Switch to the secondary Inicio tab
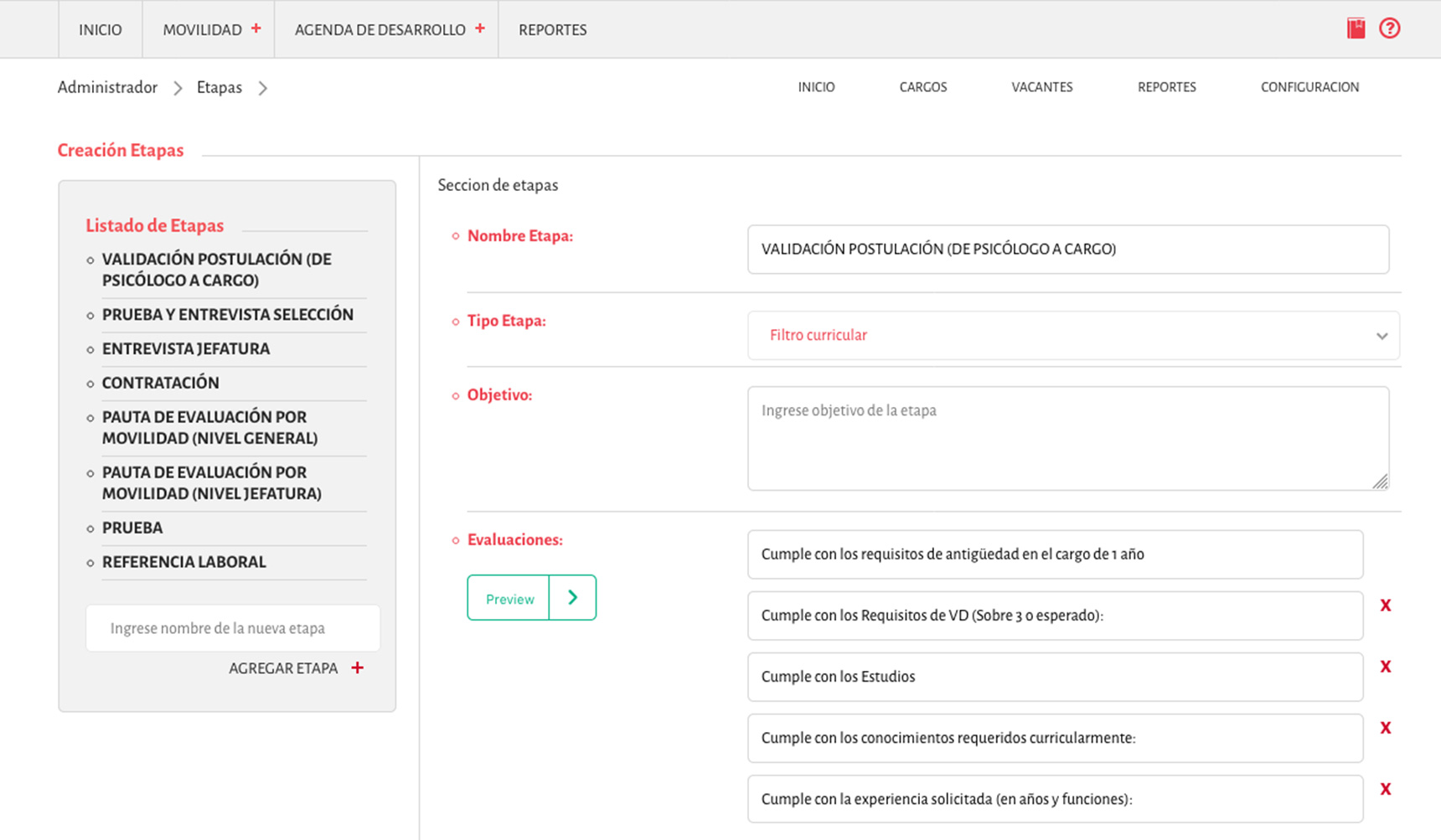Viewport: 1441px width, 840px height. click(x=816, y=87)
